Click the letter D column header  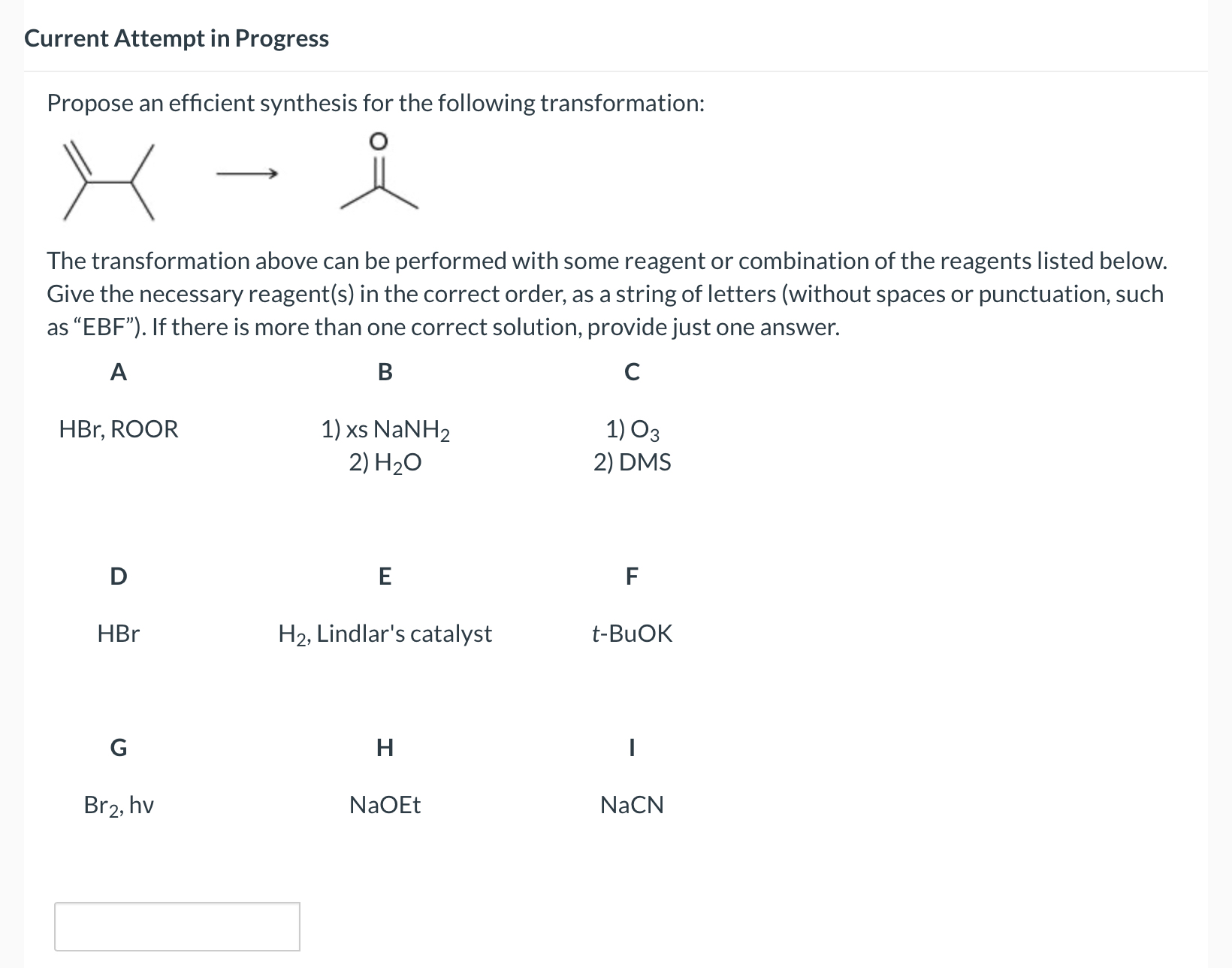[x=118, y=576]
